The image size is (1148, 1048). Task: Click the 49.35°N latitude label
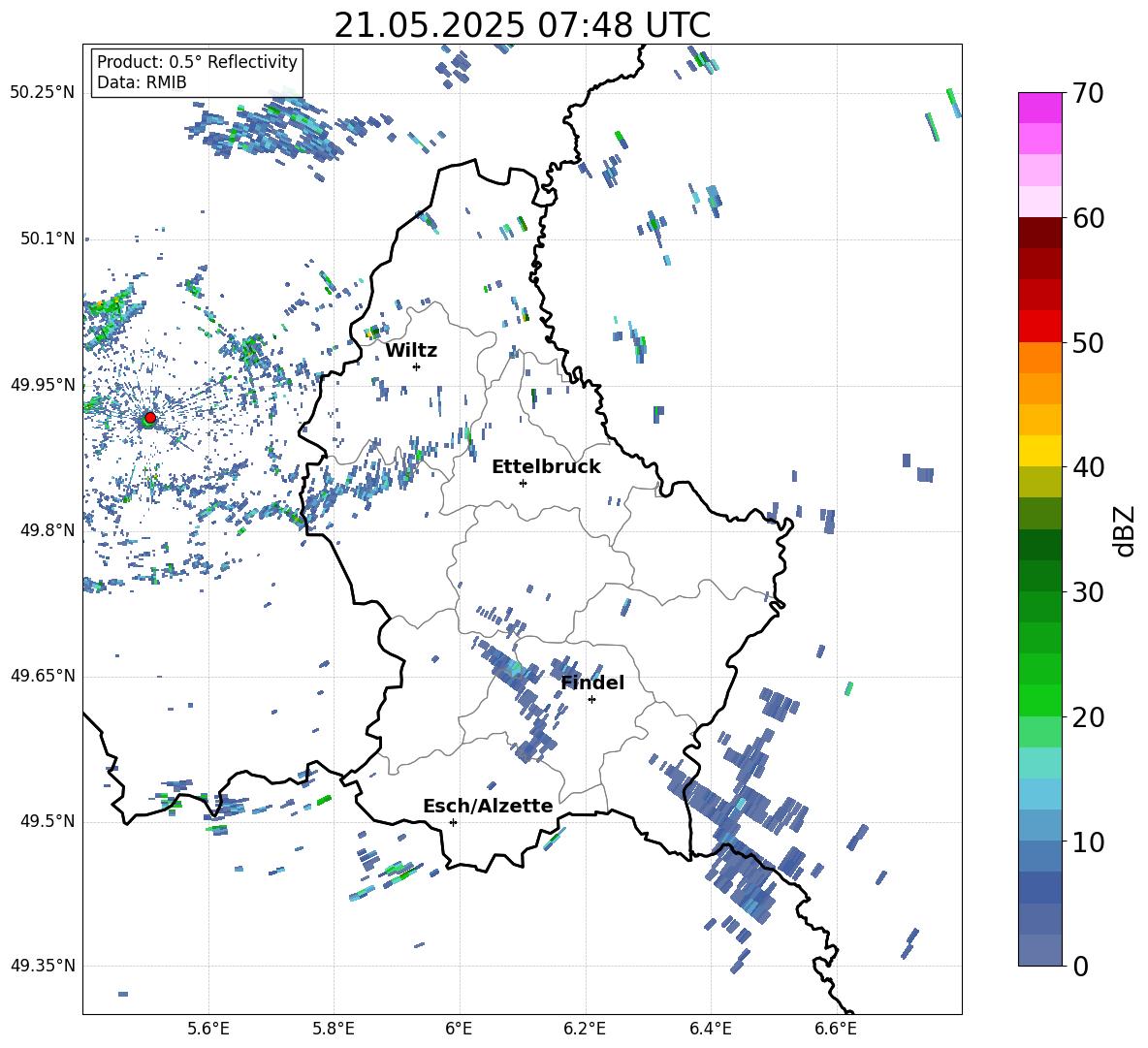click(43, 966)
